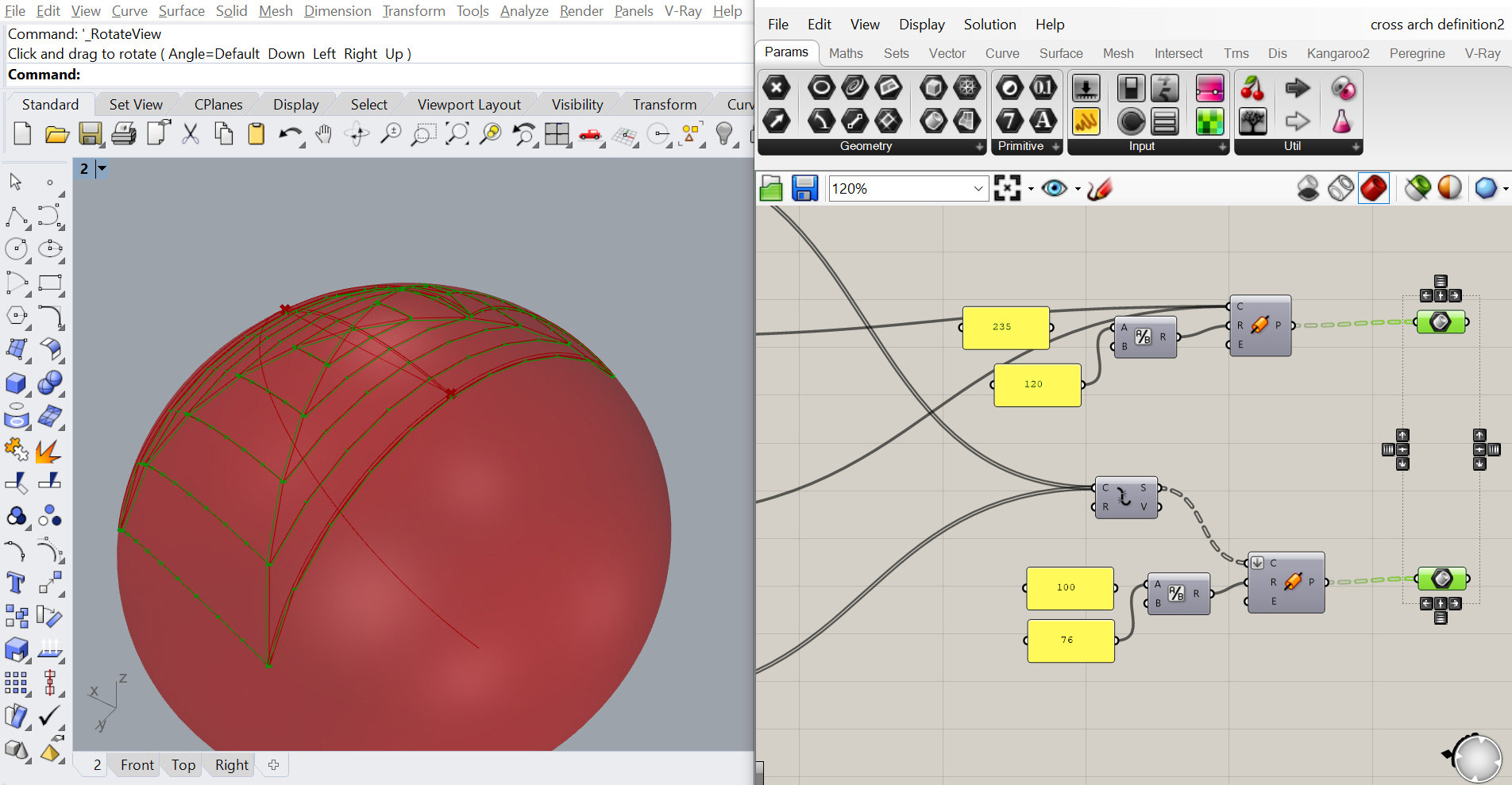Click the Rhino red car render icon
This screenshot has width=1512, height=785.
pos(590,134)
